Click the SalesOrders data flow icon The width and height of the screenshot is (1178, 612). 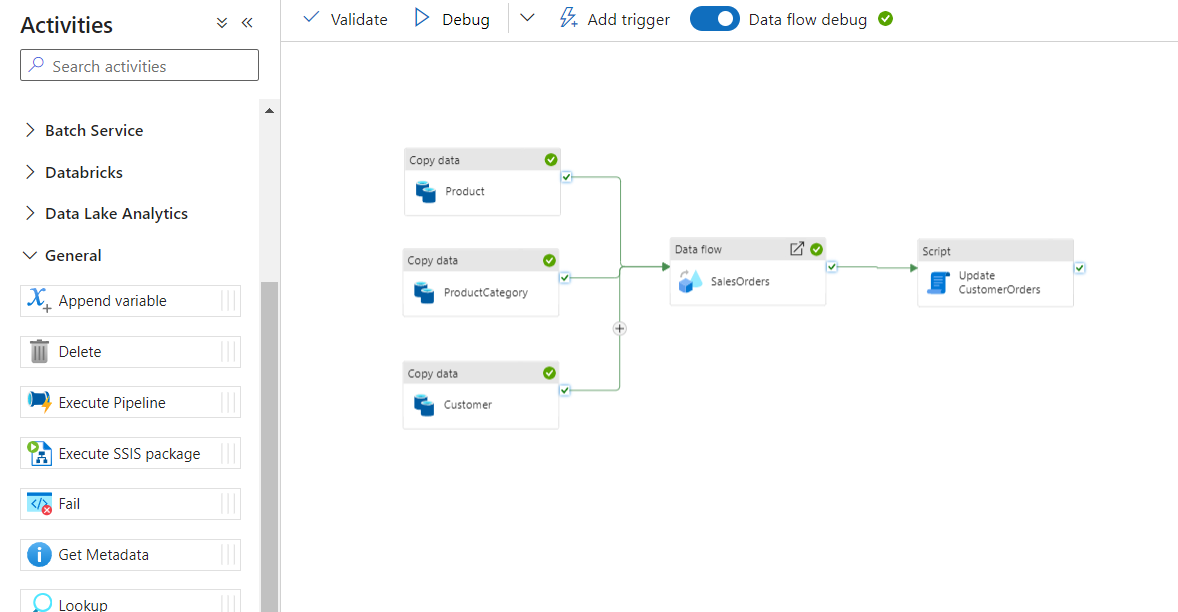(690, 282)
